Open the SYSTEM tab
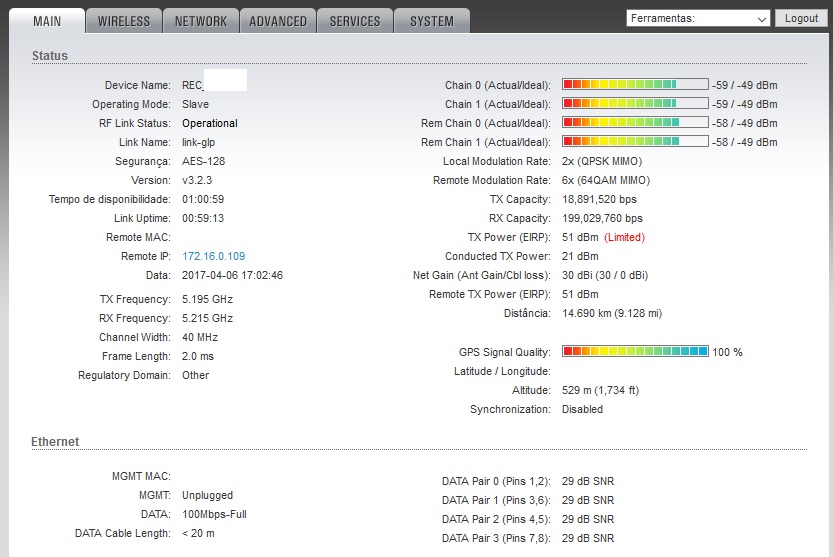The image size is (833, 557). click(x=432, y=21)
